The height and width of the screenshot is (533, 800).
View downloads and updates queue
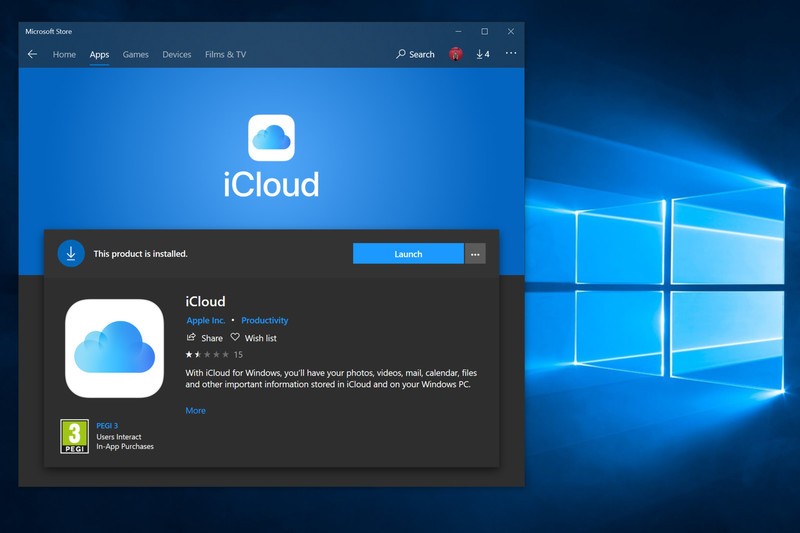483,54
